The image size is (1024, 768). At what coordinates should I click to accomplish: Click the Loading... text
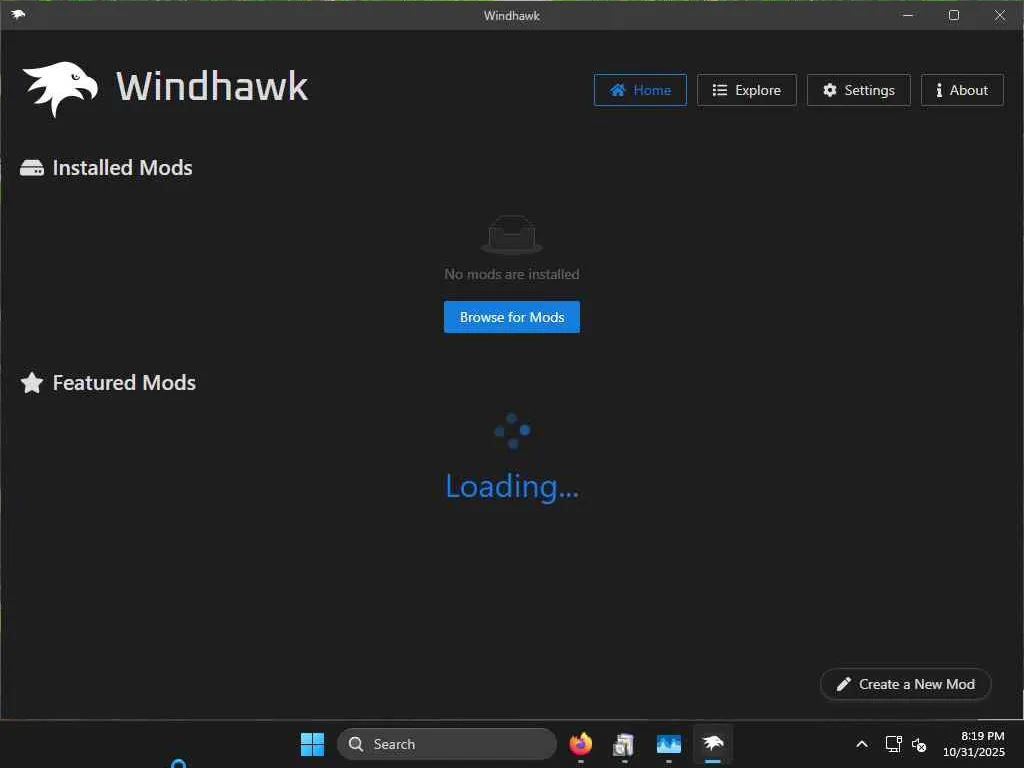[511, 487]
